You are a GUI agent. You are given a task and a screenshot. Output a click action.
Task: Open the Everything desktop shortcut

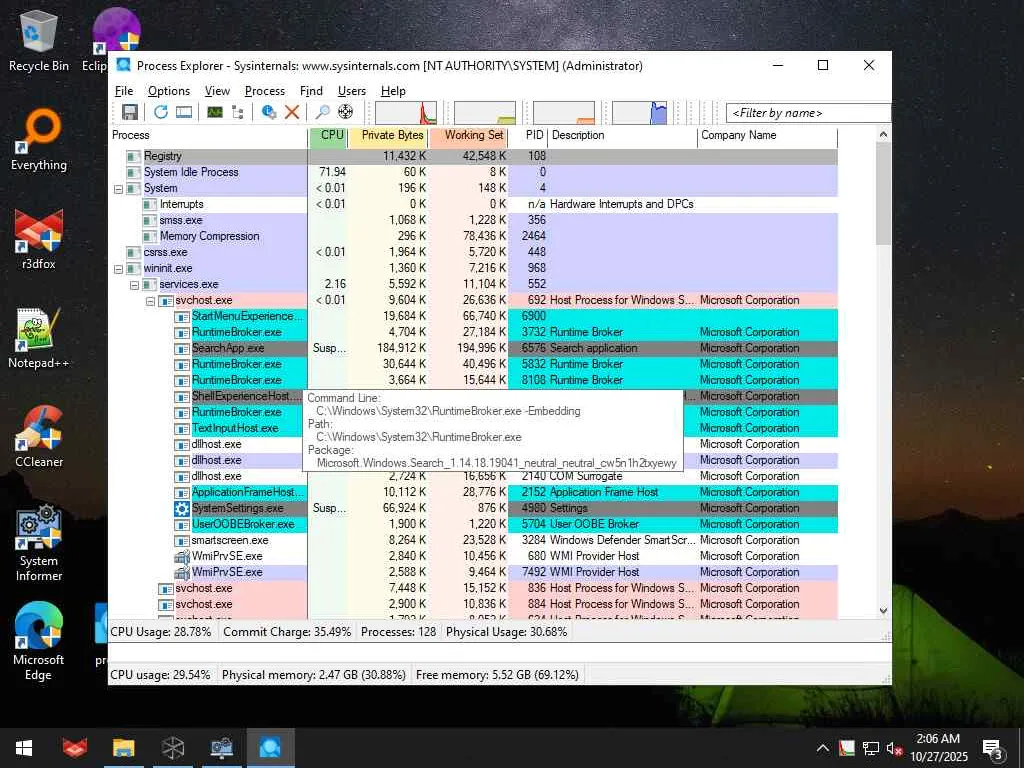(39, 140)
